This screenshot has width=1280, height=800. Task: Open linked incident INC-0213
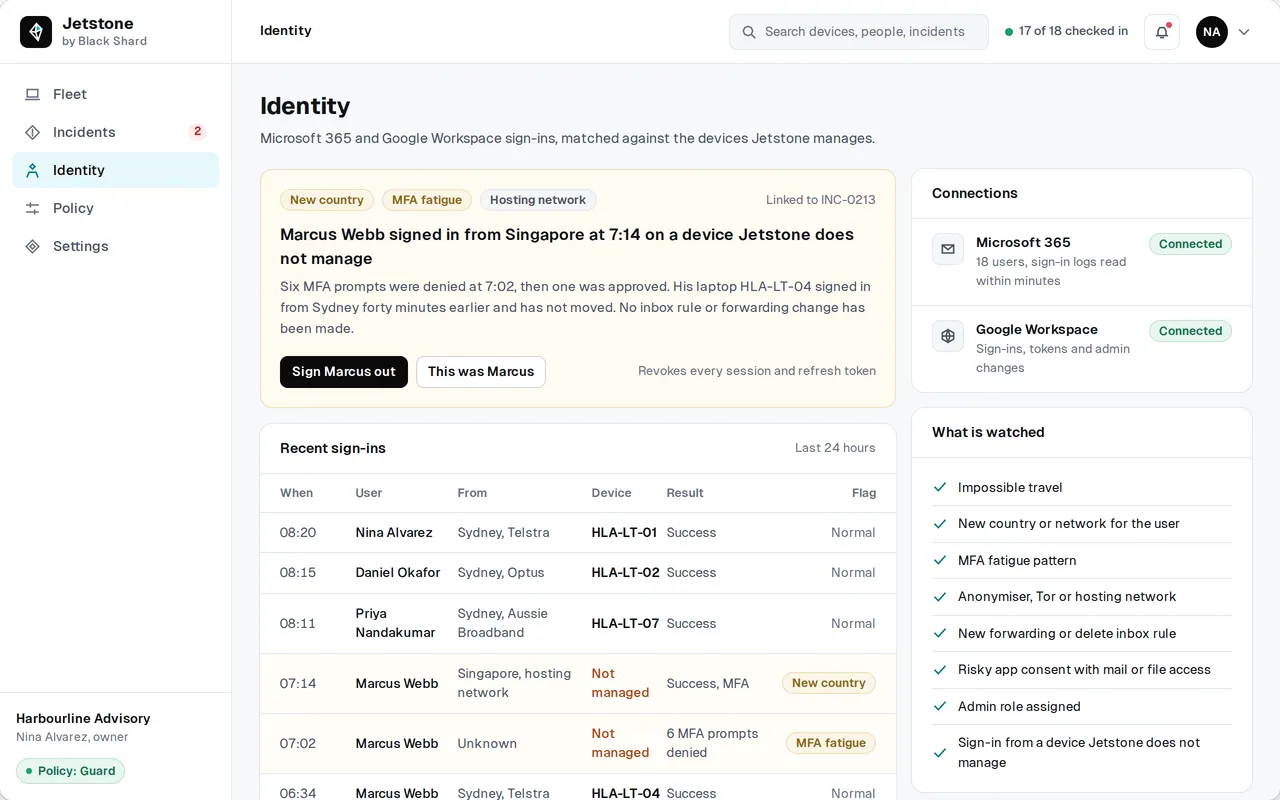coord(821,200)
